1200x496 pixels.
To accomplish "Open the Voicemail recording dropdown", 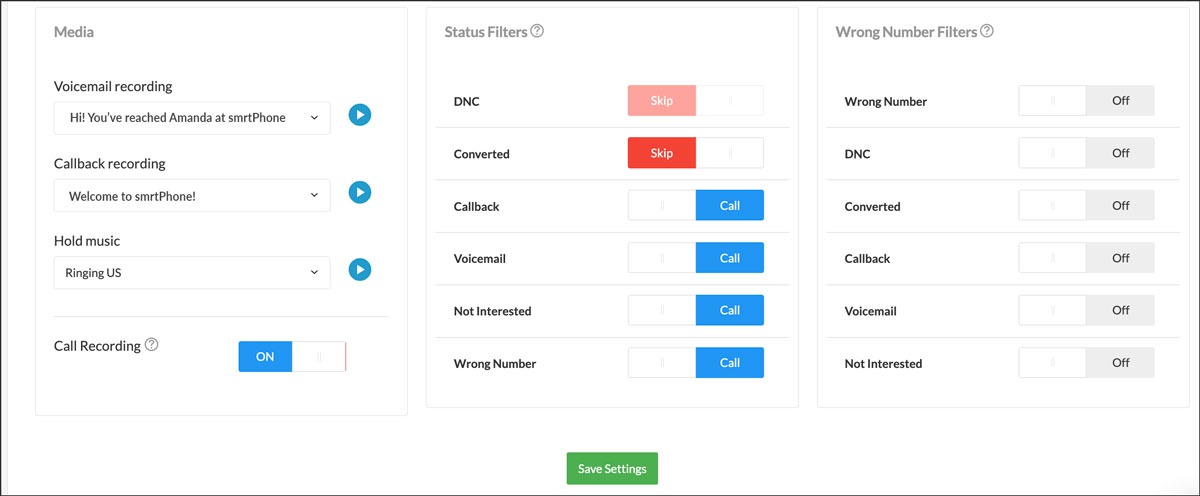I will pyautogui.click(x=192, y=118).
